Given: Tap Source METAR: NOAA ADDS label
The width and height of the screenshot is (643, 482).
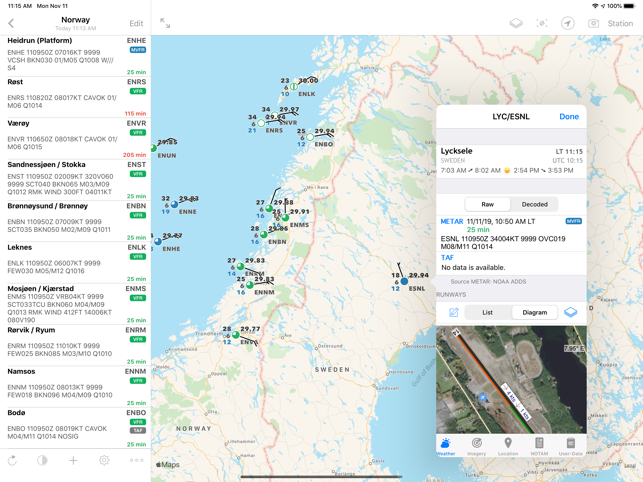Looking at the screenshot, I should click(x=488, y=282).
